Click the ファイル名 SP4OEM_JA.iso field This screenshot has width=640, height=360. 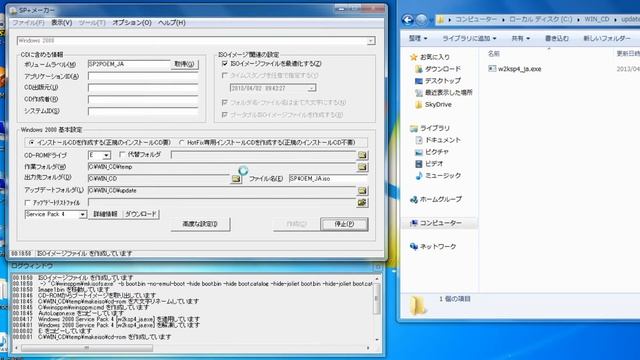328,179
